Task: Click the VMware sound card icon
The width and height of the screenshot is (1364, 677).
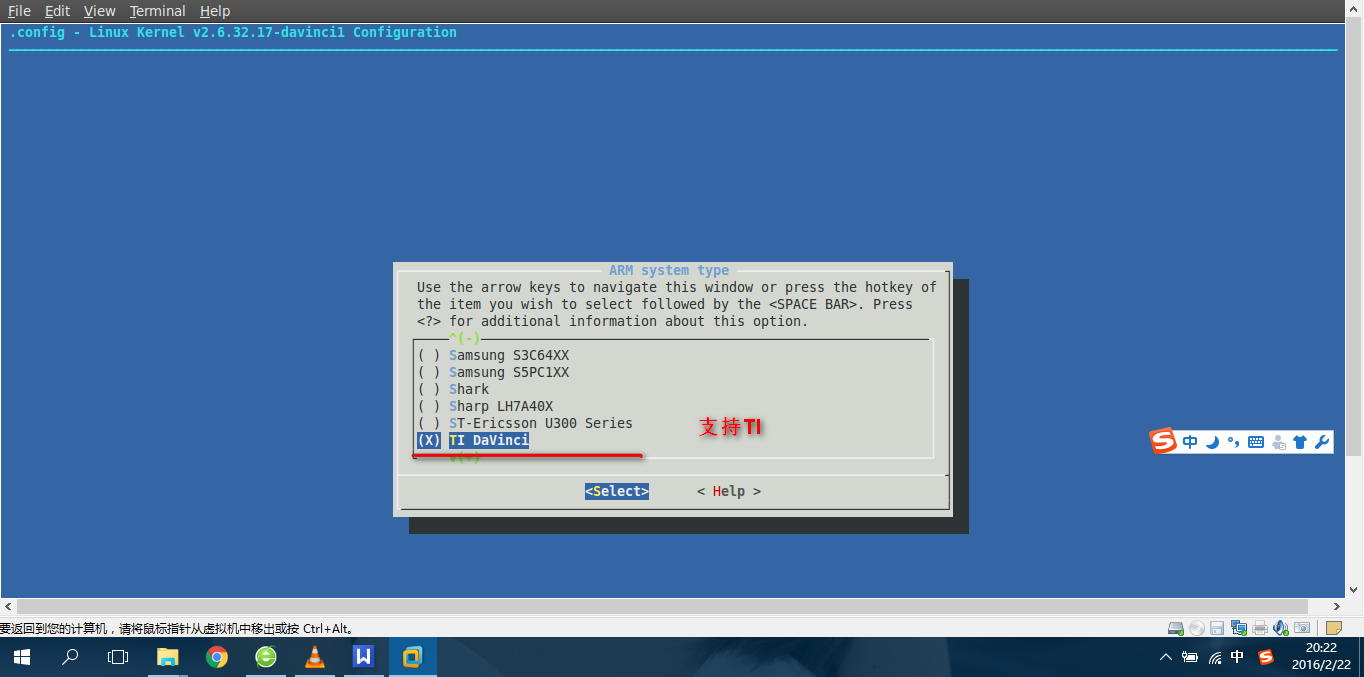Action: (1281, 628)
